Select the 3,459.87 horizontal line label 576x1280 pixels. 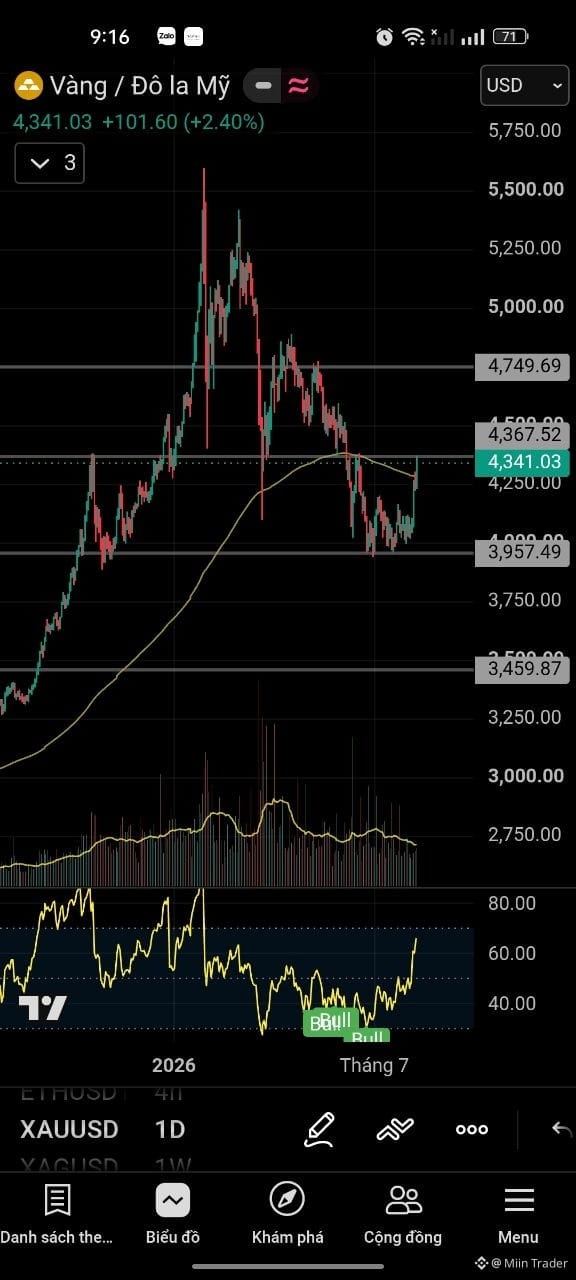coord(524,669)
